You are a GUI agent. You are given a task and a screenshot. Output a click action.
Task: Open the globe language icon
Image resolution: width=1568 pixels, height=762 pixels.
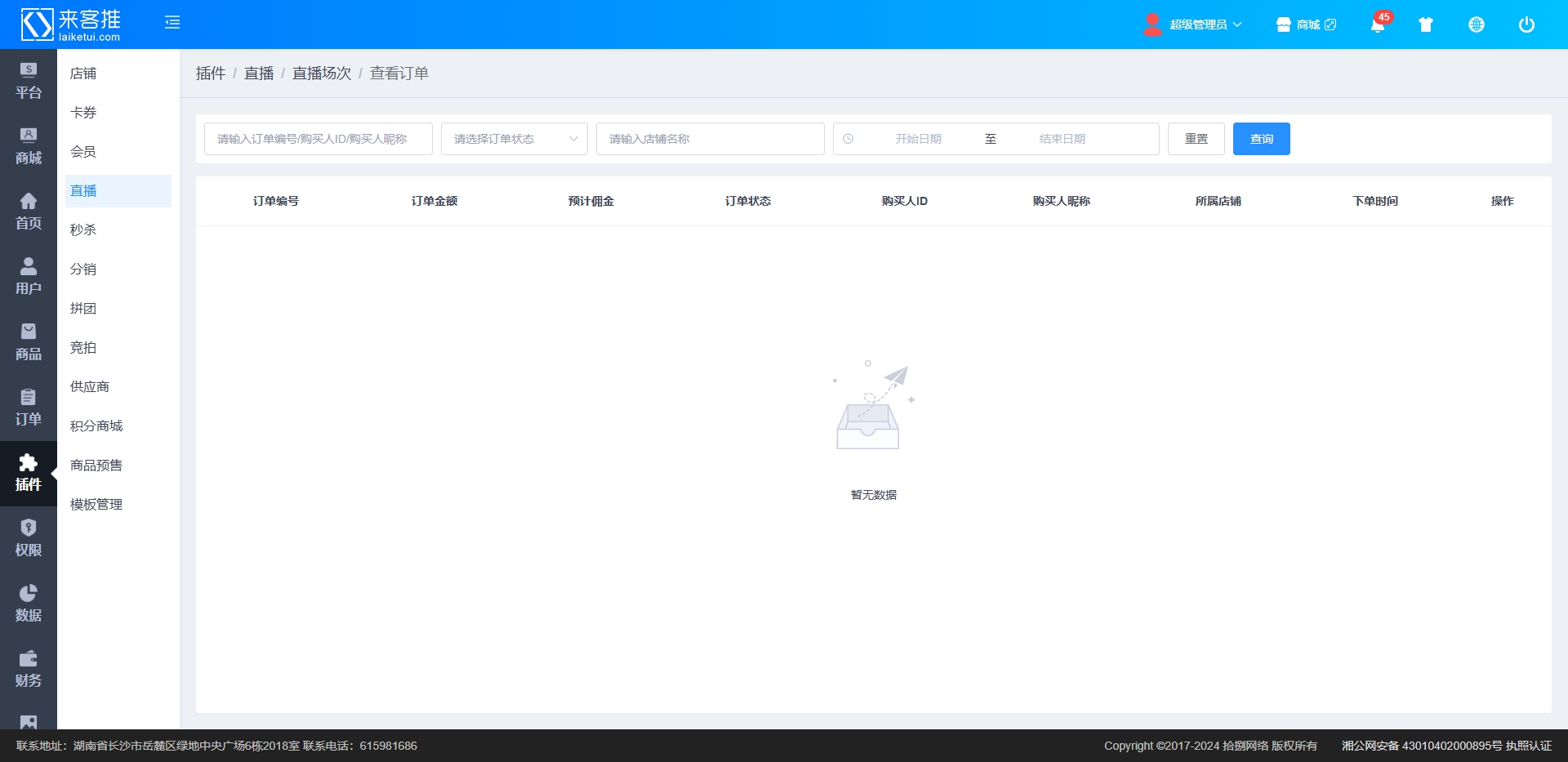1476,25
